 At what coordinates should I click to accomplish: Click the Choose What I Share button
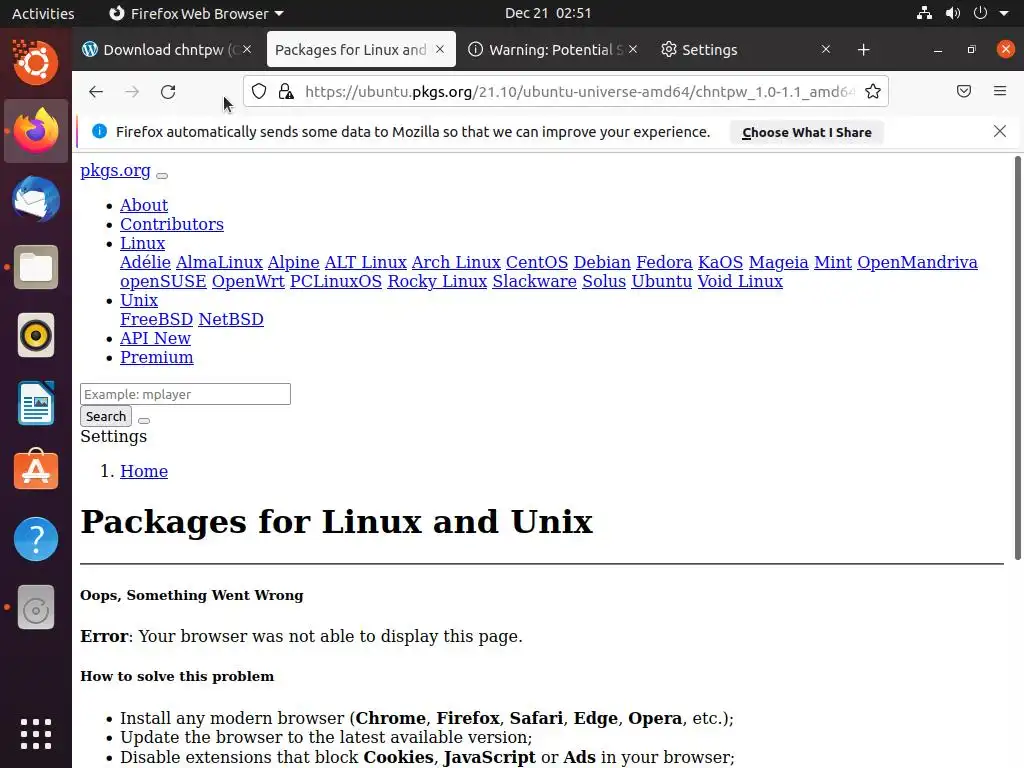click(807, 132)
